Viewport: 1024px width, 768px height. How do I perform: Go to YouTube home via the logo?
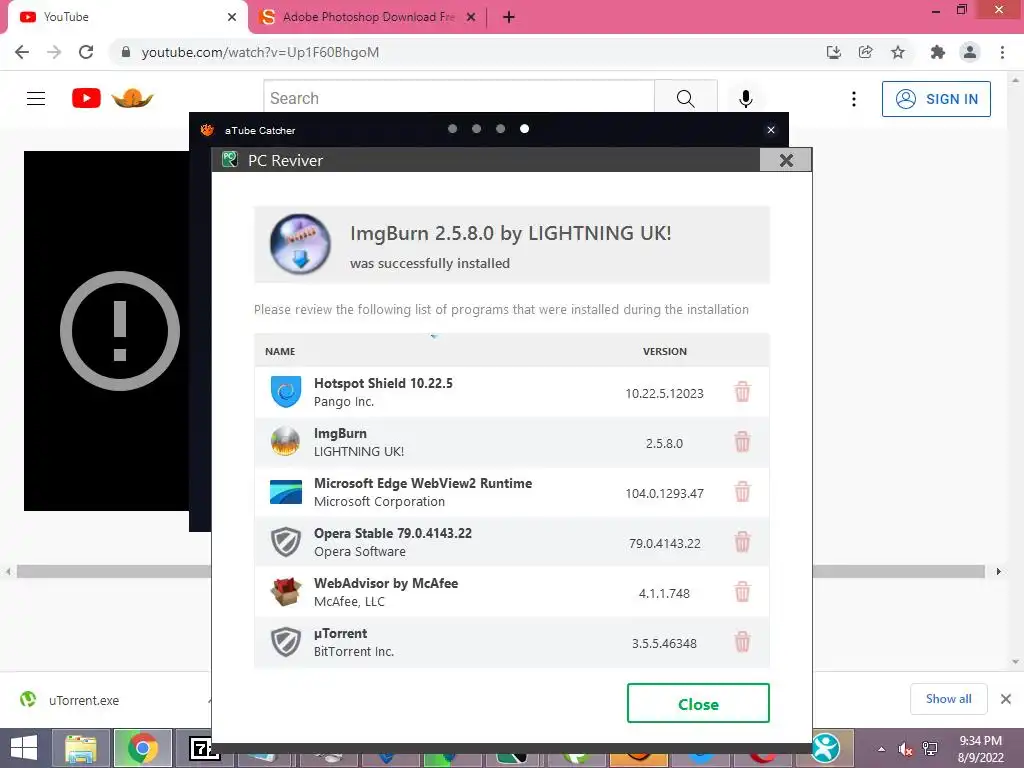click(x=86, y=99)
